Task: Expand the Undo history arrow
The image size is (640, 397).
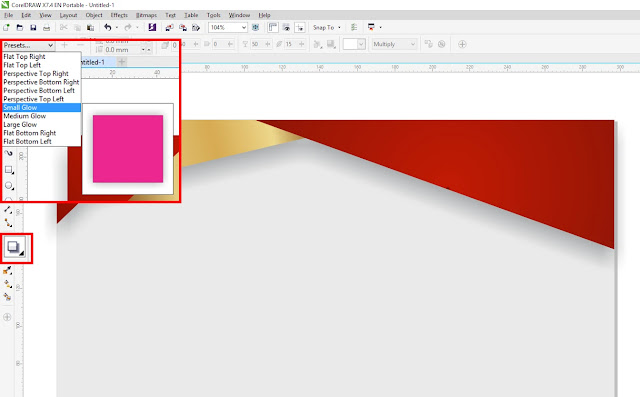Action: coord(117,27)
